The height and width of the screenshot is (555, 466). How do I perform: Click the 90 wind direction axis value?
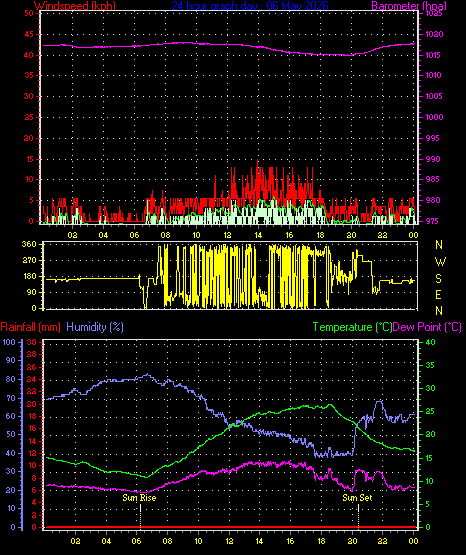31,292
